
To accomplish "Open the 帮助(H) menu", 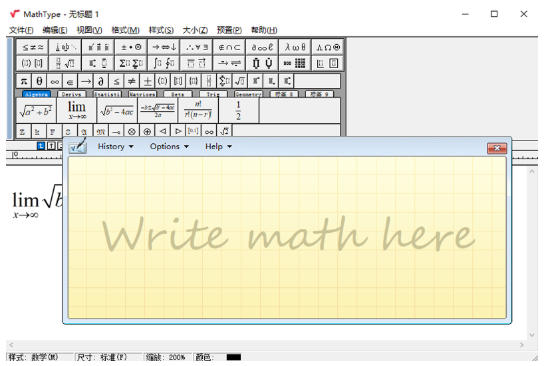I will click(x=264, y=30).
